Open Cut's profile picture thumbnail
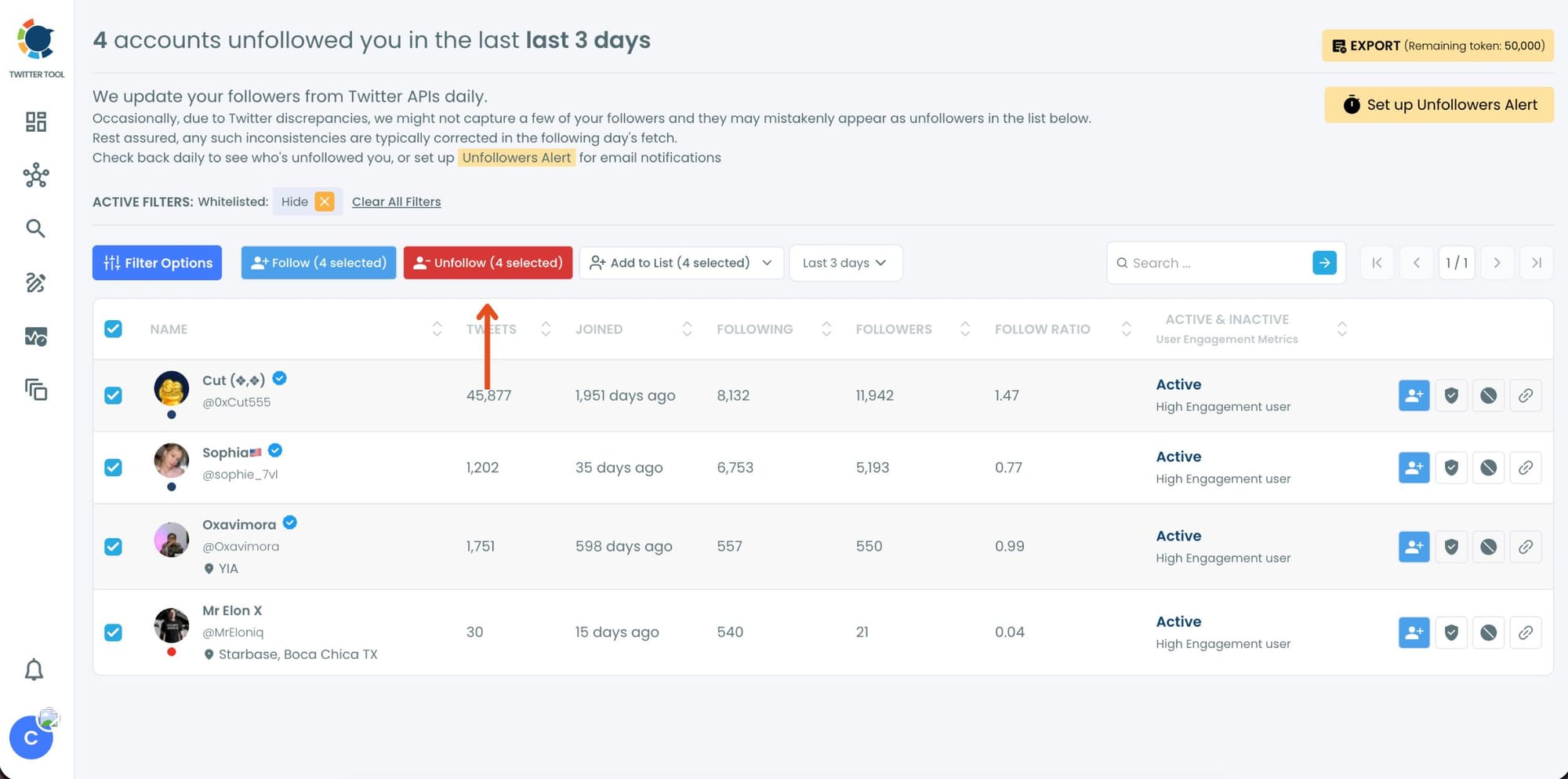 tap(172, 389)
